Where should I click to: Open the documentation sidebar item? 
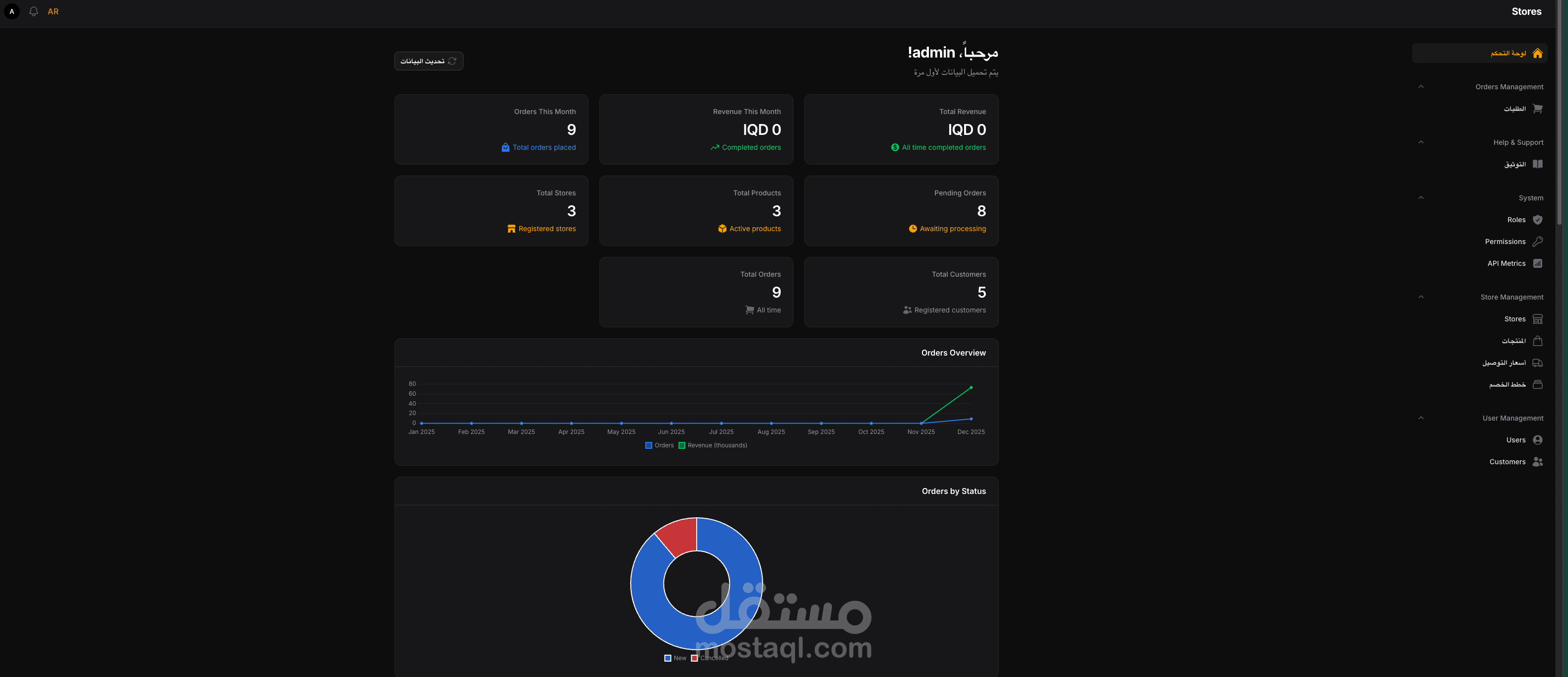point(1522,164)
